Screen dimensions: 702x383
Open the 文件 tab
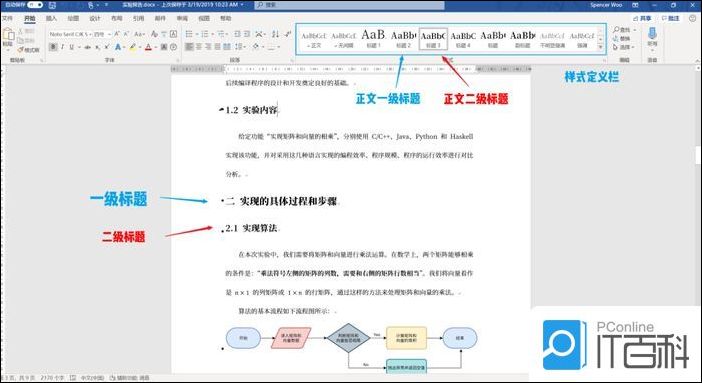tap(7, 18)
